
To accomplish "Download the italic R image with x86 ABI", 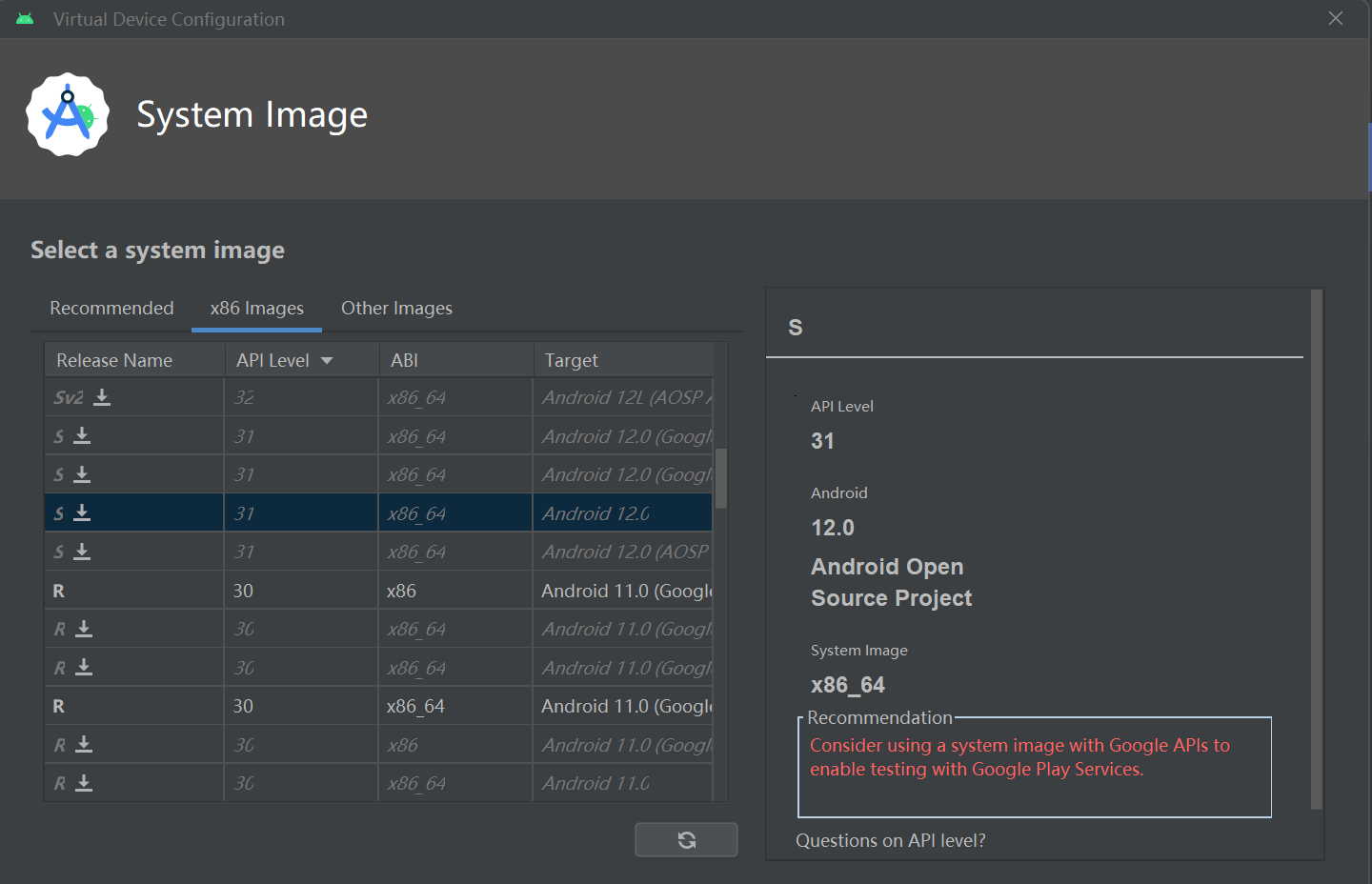I will [84, 744].
